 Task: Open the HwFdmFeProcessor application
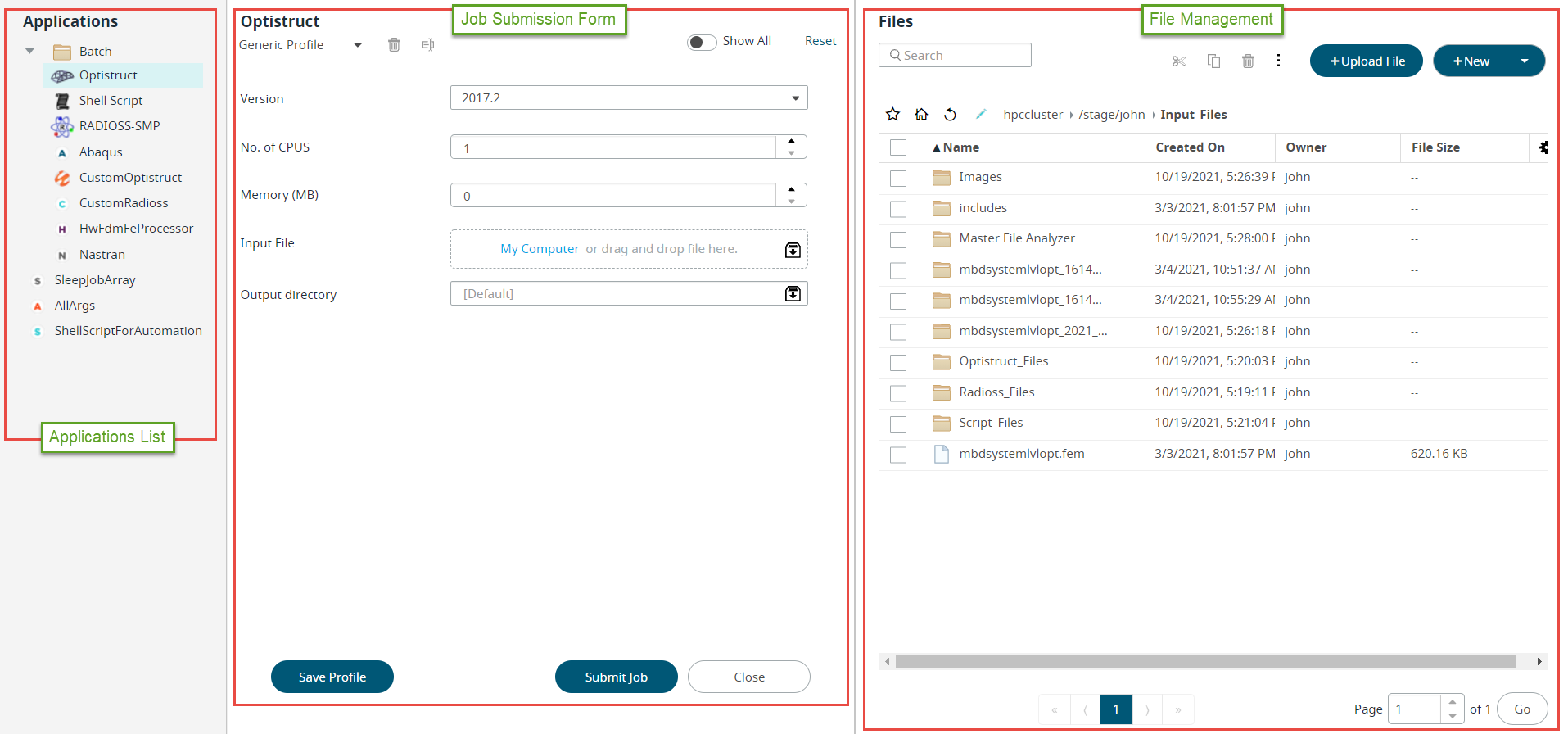(x=136, y=229)
